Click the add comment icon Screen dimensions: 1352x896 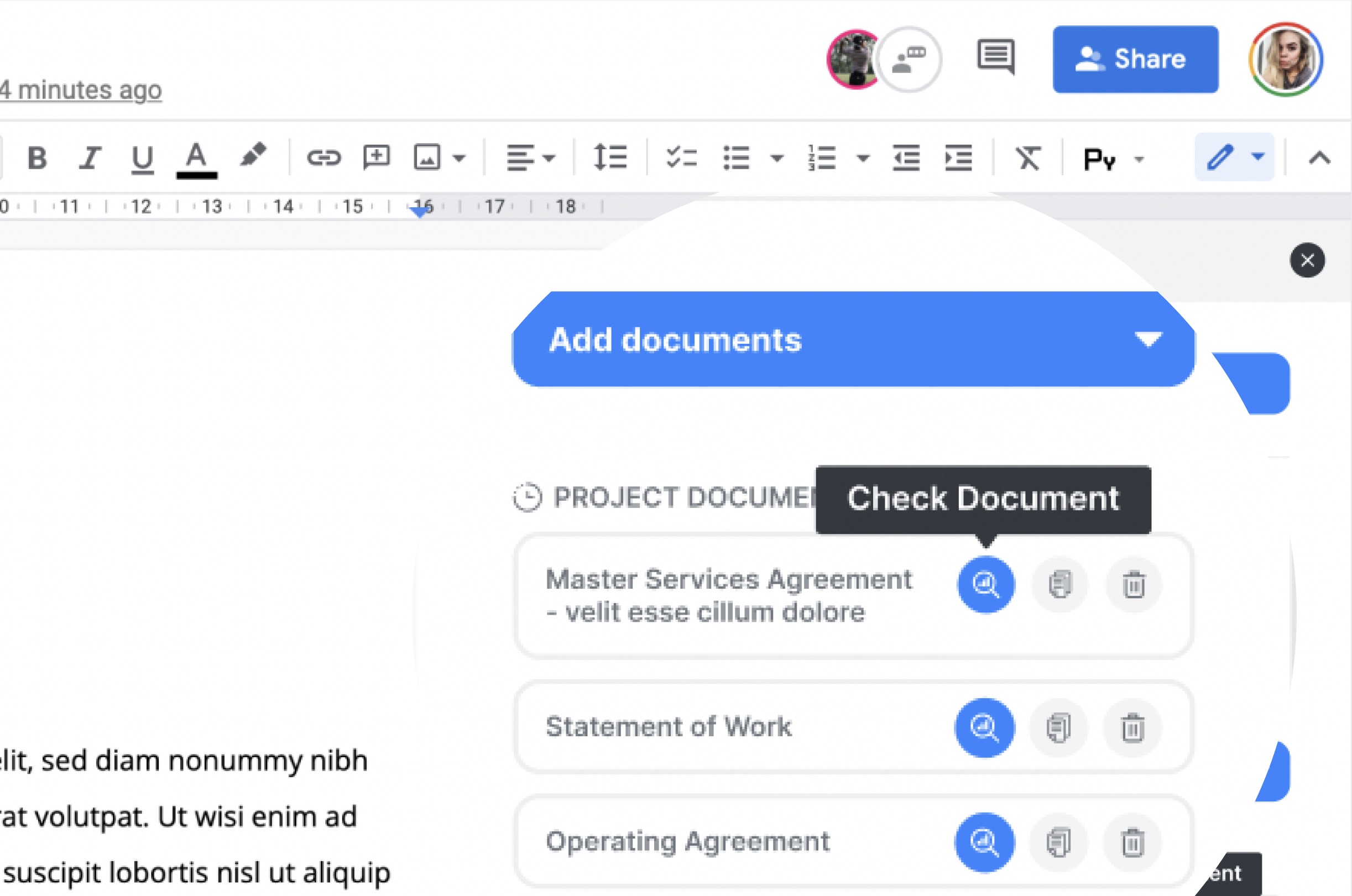point(376,157)
